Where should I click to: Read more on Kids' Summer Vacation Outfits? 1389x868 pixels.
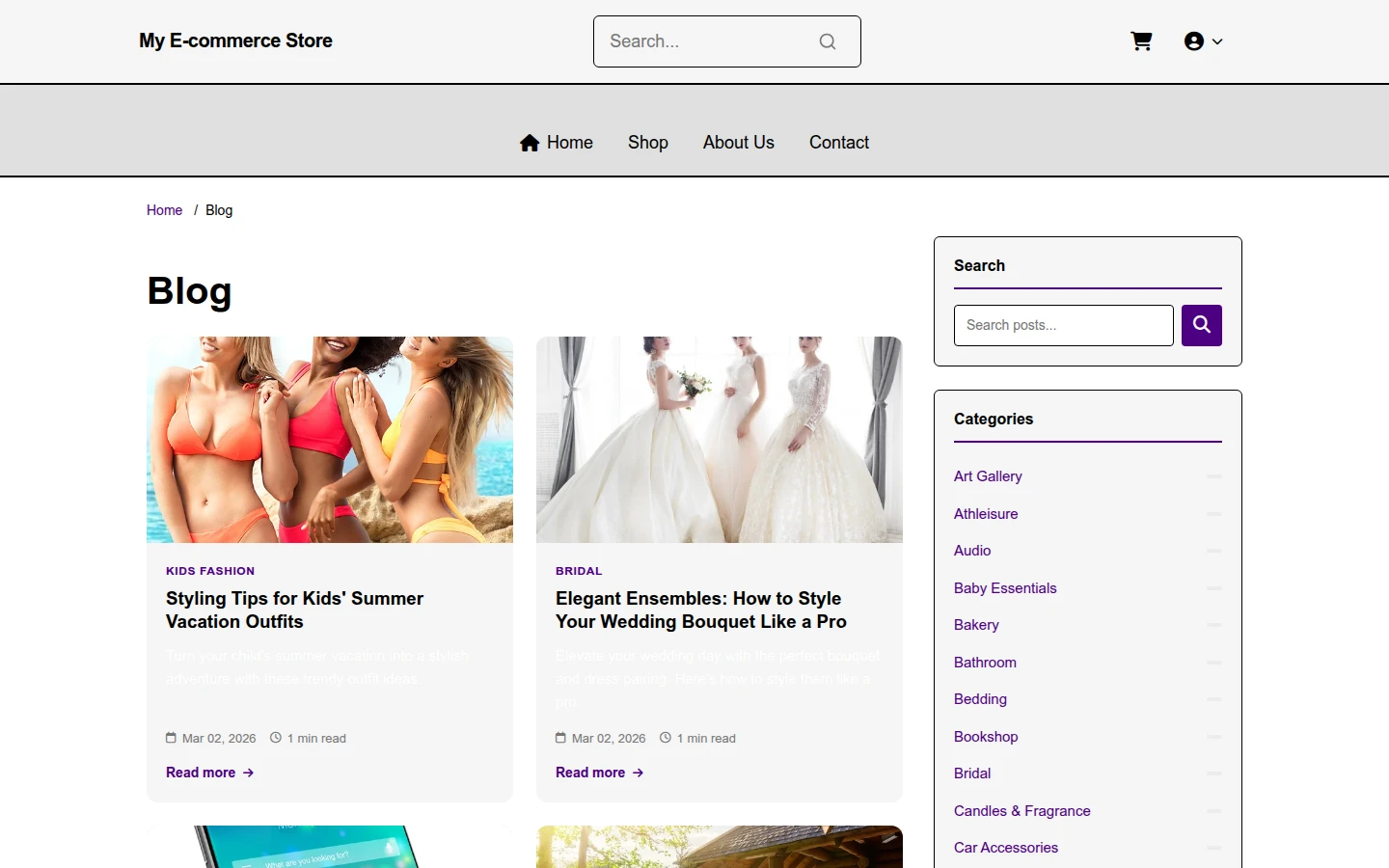coord(210,773)
